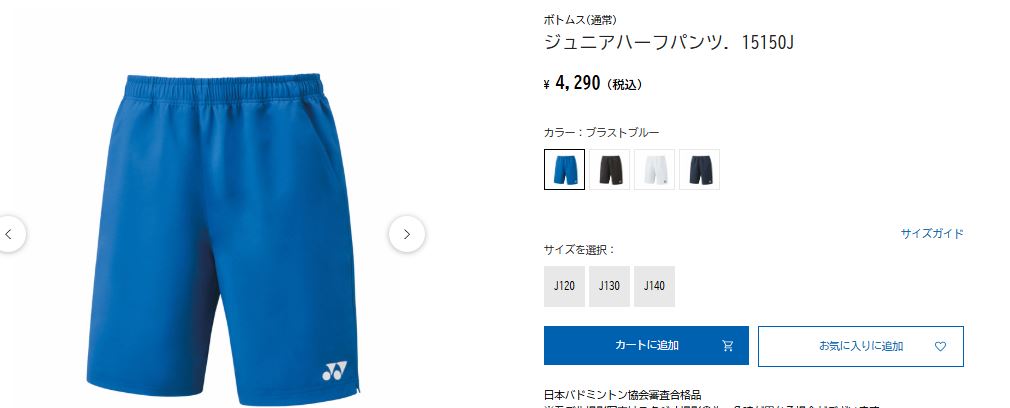1010x408 pixels.
Task: Select the blast blue shorts color
Action: pyautogui.click(x=564, y=170)
